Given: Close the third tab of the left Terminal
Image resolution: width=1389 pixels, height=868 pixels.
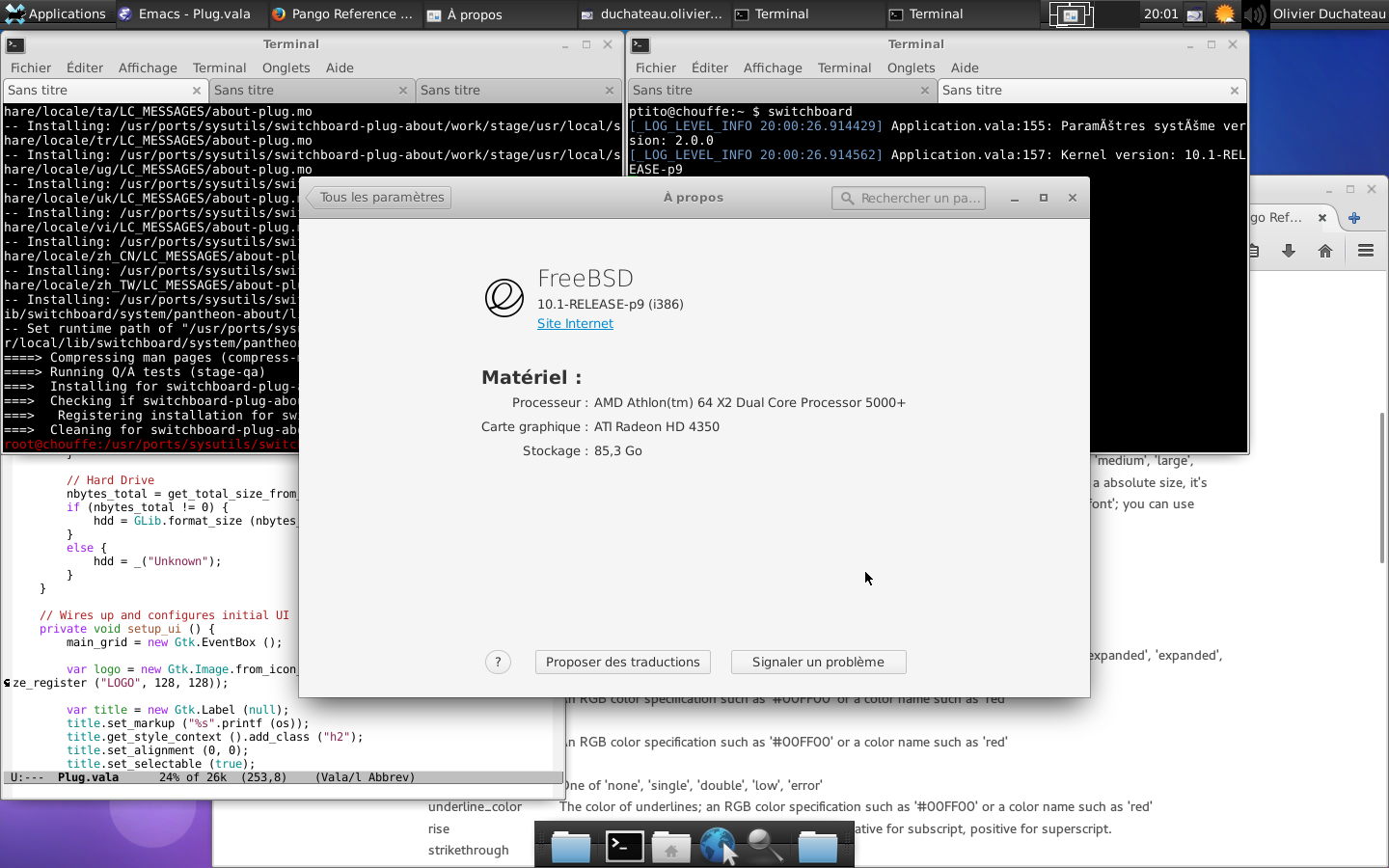Looking at the screenshot, I should pyautogui.click(x=610, y=91).
